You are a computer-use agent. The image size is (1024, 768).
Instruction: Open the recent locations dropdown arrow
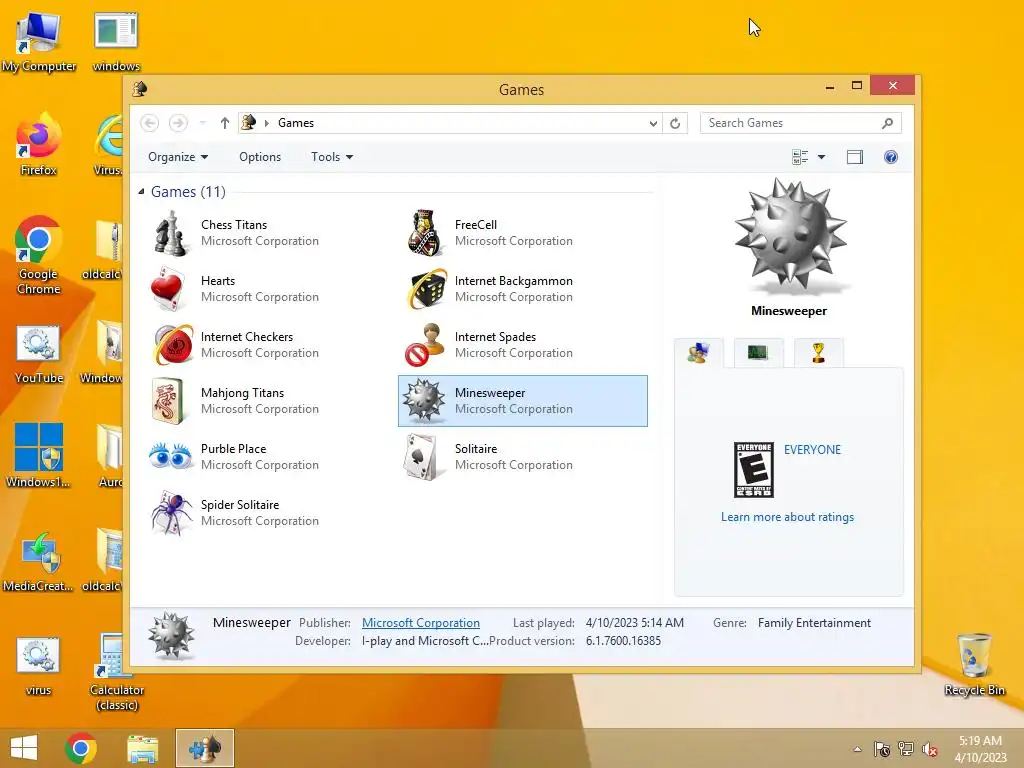(x=202, y=123)
